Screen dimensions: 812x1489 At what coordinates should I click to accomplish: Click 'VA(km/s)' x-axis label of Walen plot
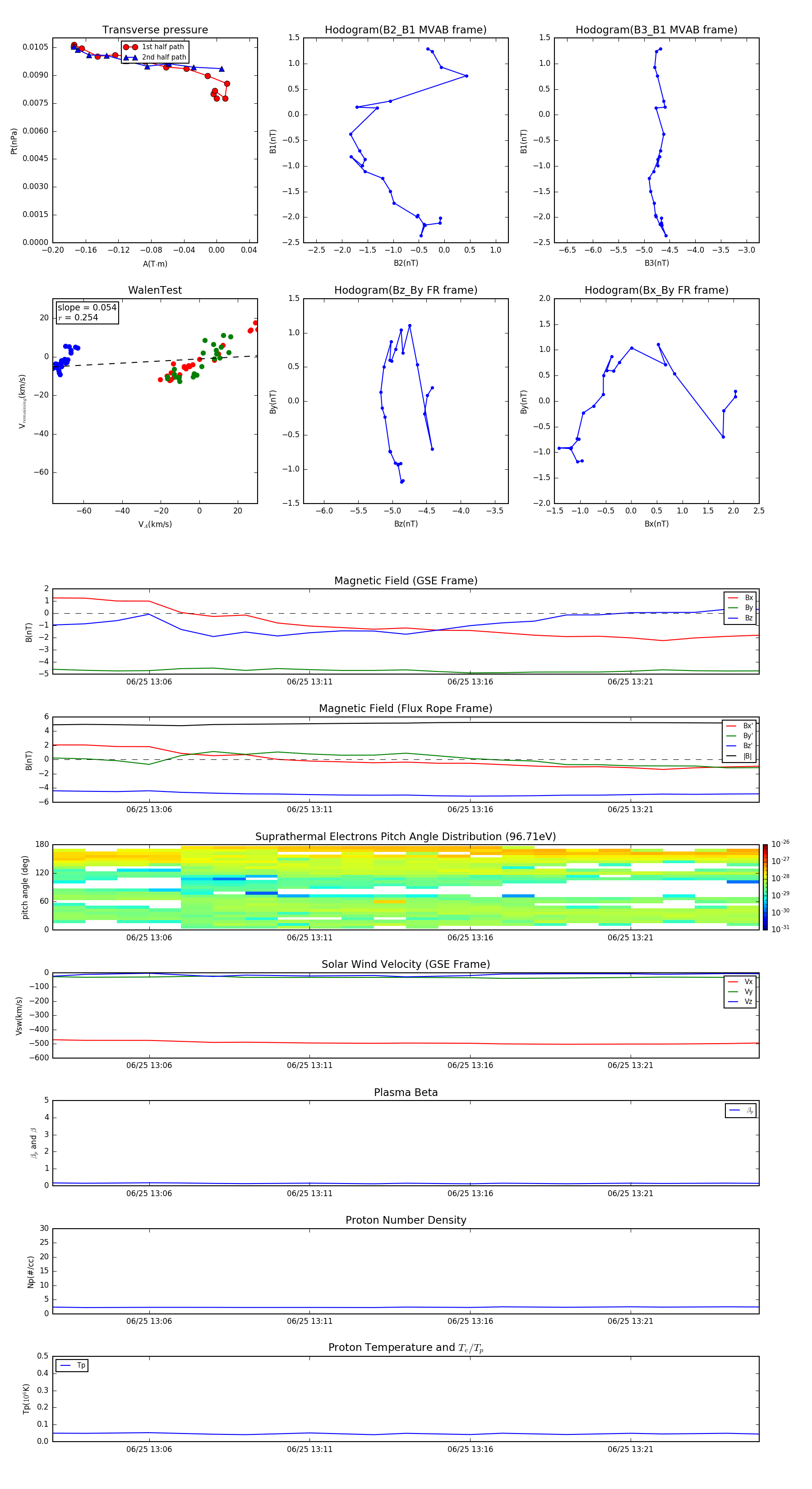155,524
